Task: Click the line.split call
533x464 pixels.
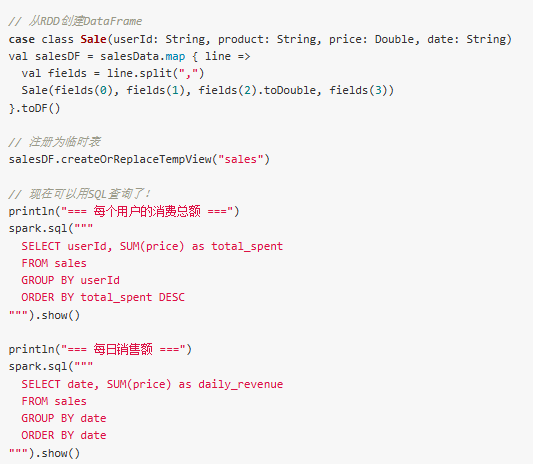Action: [155, 73]
